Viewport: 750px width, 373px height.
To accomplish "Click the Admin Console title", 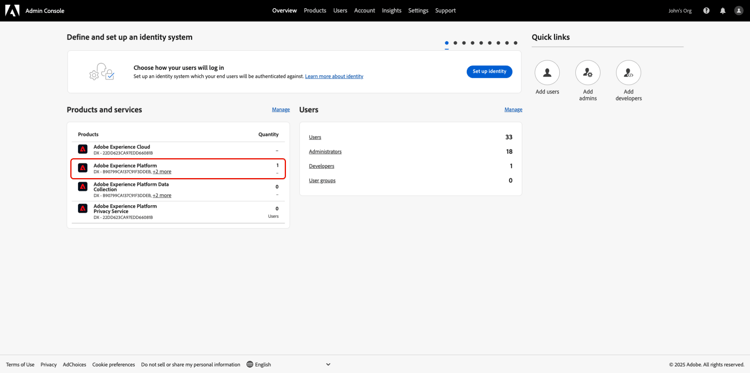I will (44, 11).
